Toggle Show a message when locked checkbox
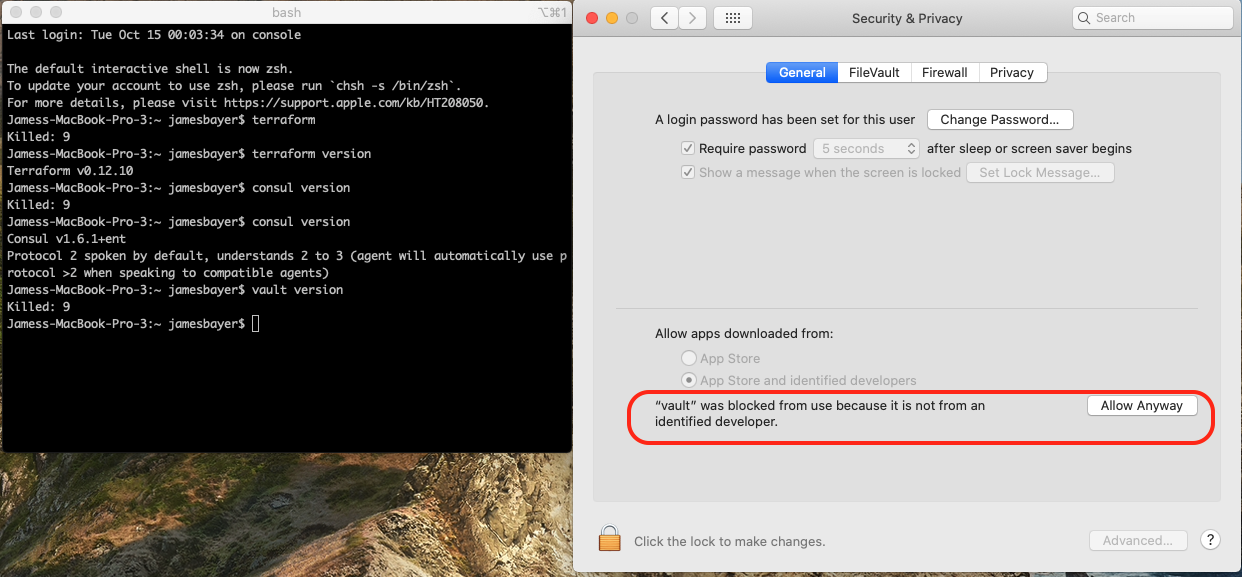 [687, 172]
